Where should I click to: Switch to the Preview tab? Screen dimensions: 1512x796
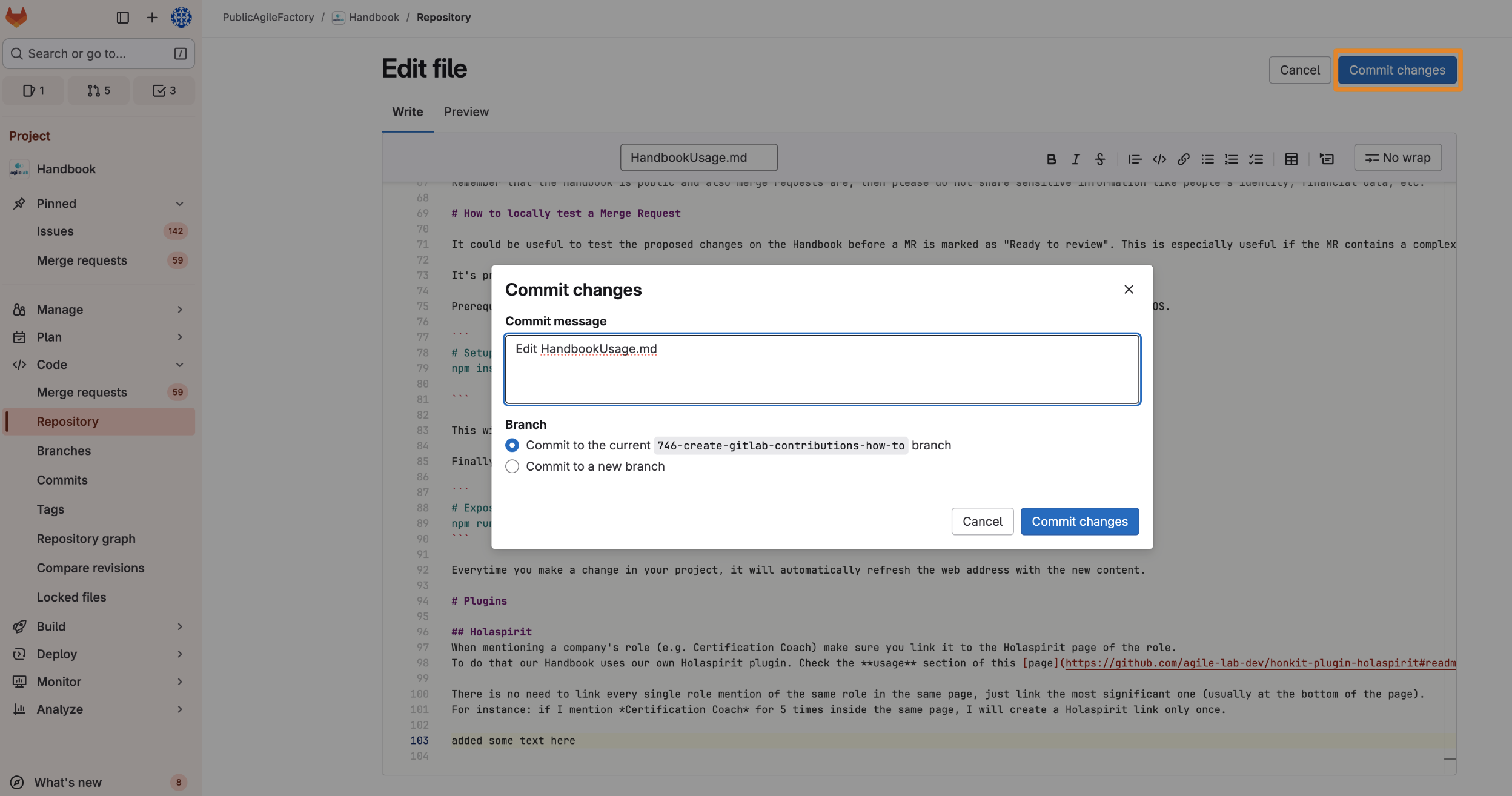(x=466, y=112)
